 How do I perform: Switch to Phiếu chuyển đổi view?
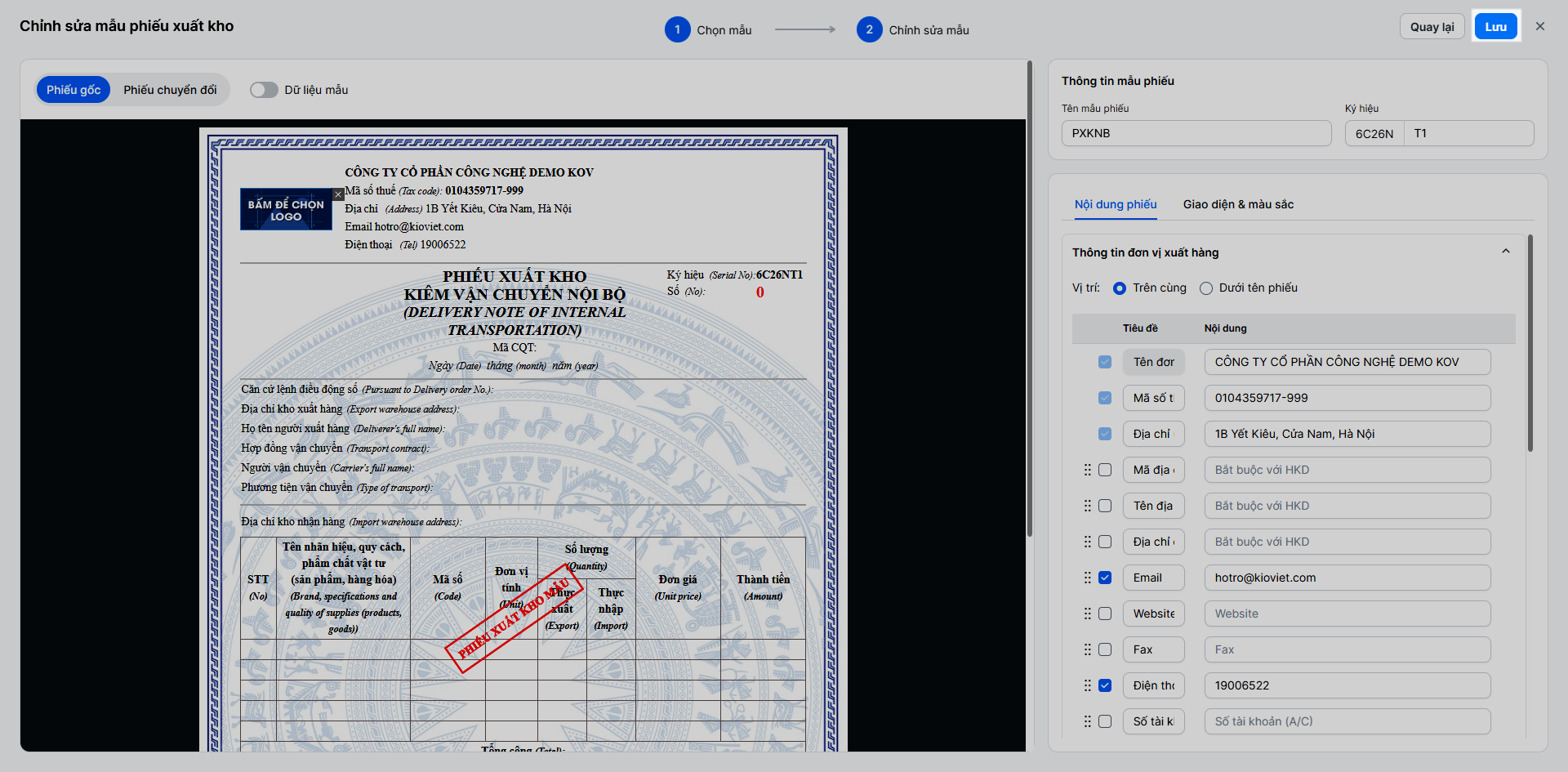tap(170, 90)
